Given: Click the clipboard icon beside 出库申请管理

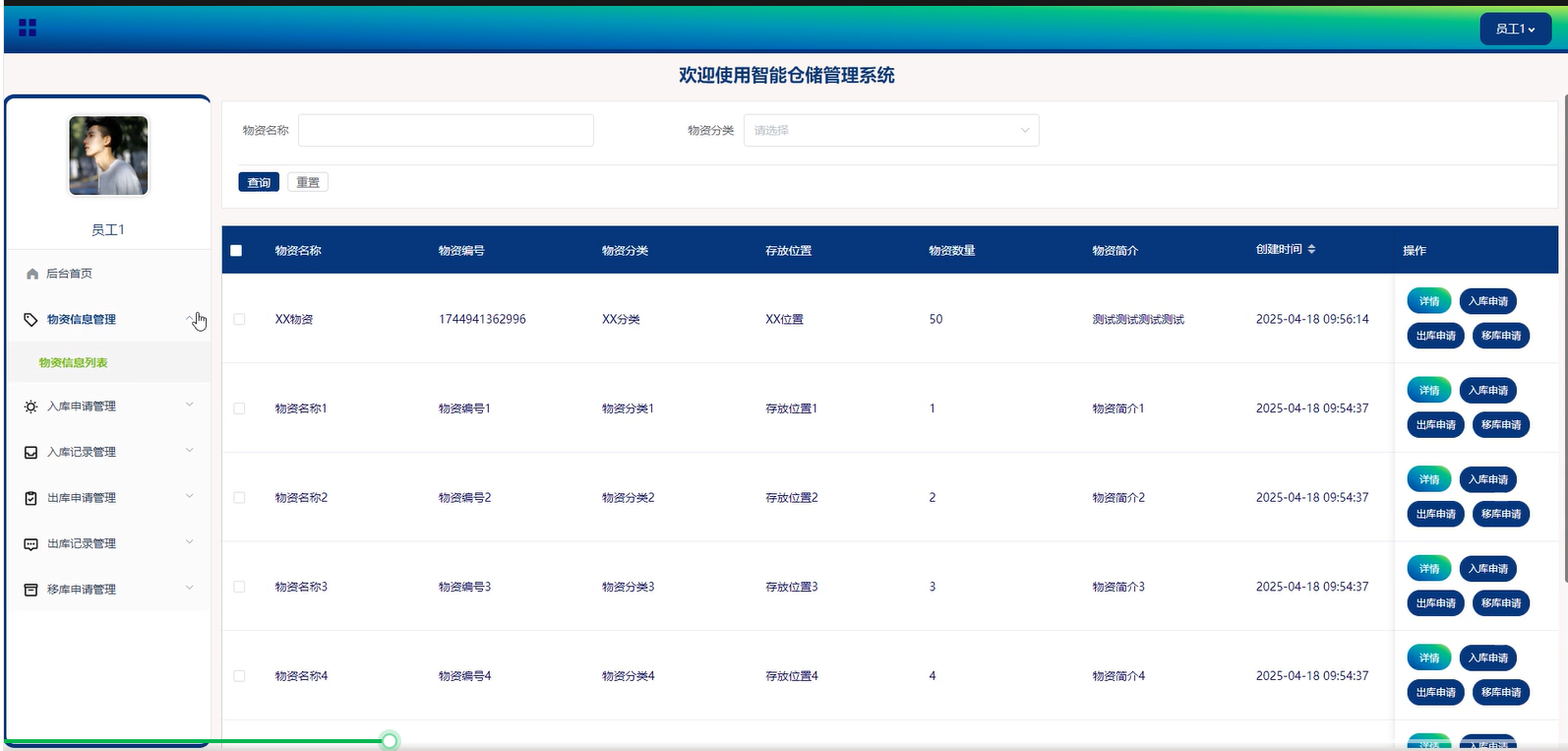Looking at the screenshot, I should pos(30,498).
